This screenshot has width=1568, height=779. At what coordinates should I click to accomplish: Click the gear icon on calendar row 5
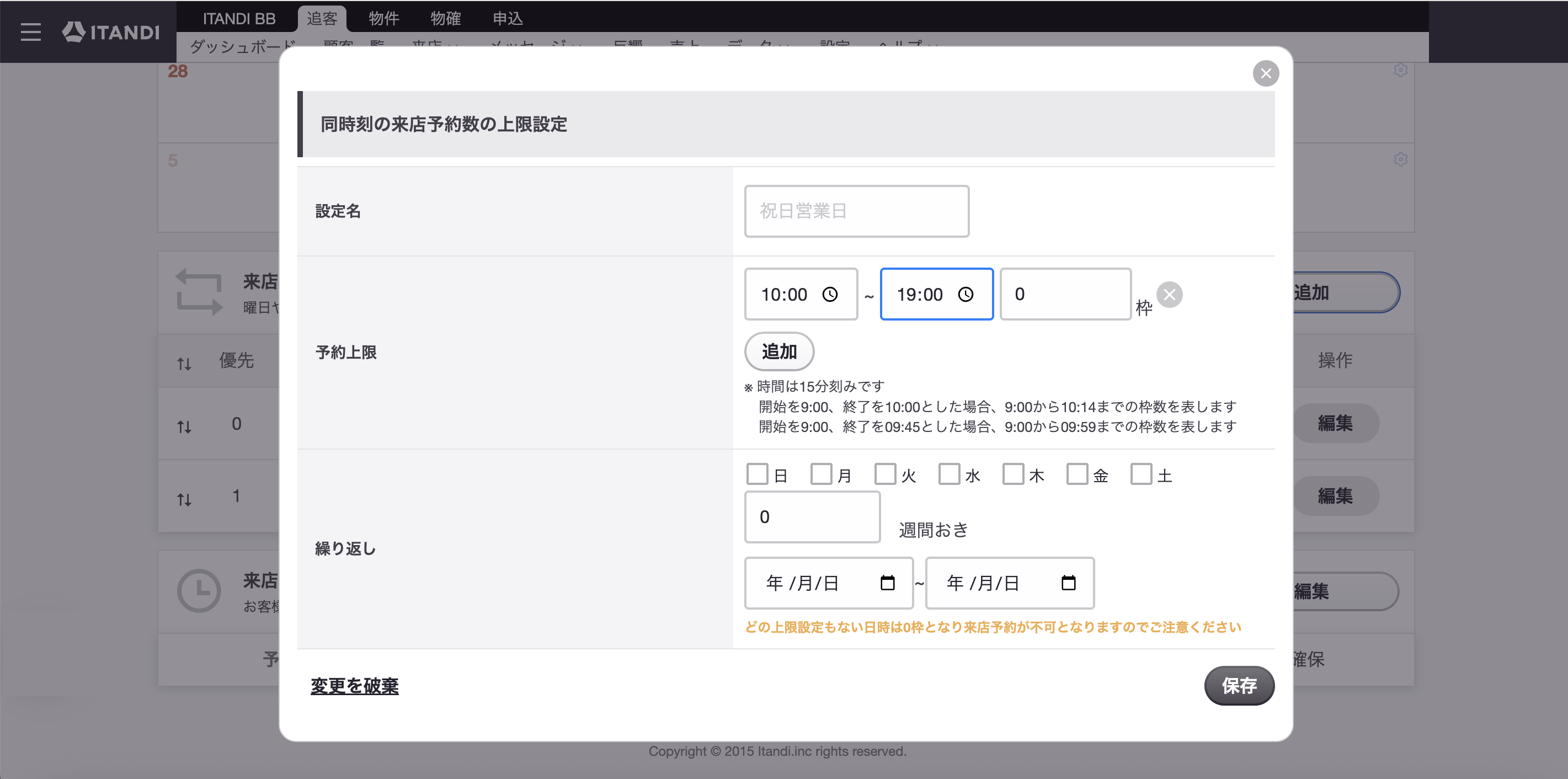tap(1400, 159)
